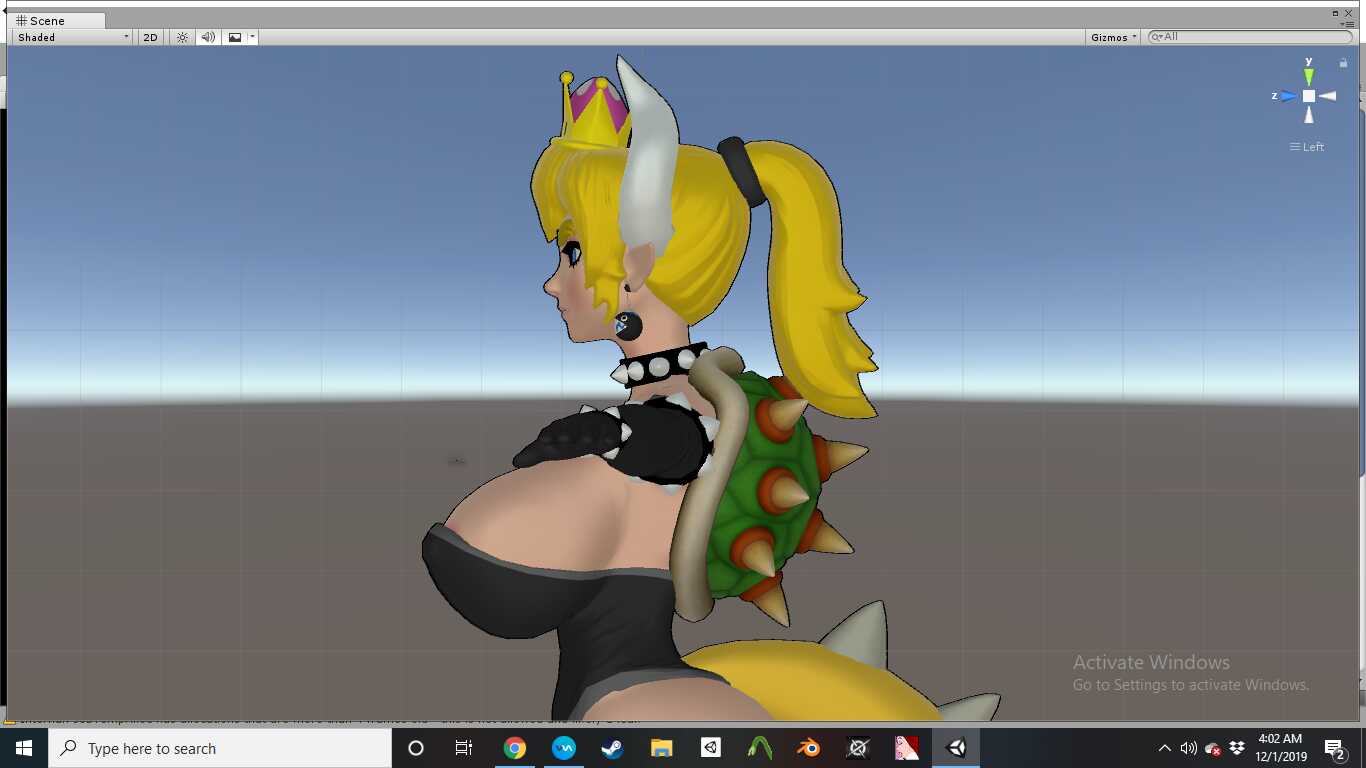Click the green Y axis gizmo cone
This screenshot has height=768, width=1366.
click(1309, 76)
